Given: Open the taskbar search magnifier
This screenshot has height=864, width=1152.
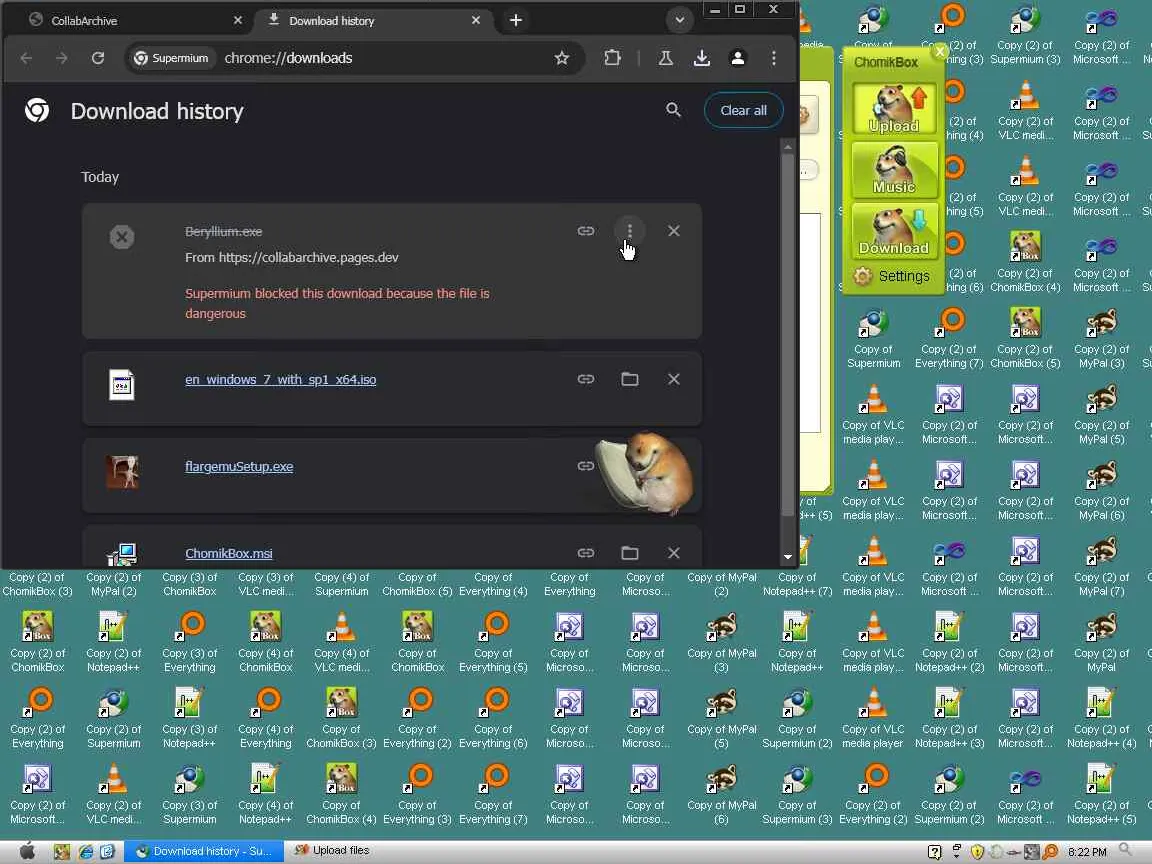Looking at the screenshot, I should [x=1126, y=851].
